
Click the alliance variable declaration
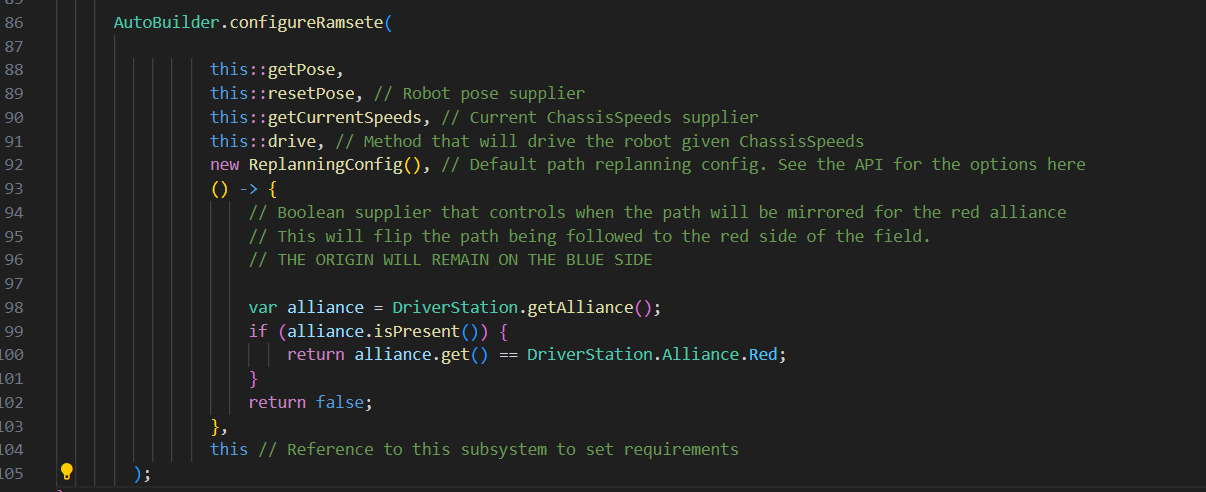325,307
